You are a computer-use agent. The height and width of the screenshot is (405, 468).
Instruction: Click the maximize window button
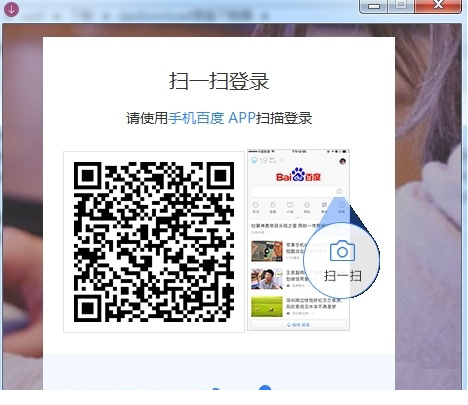[401, 6]
